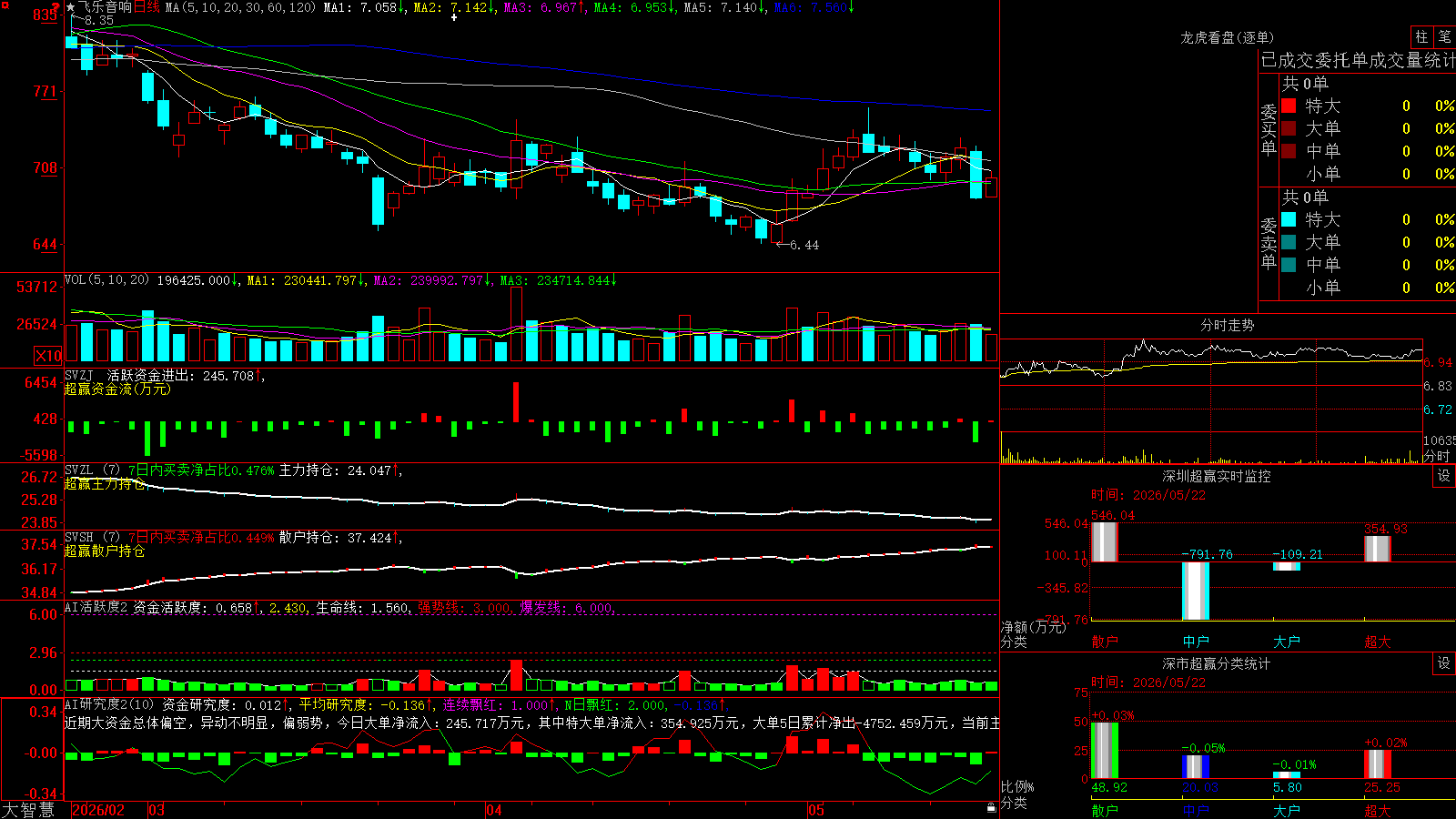Click the MA3: 6.967 value
The image size is (1456, 819).
click(545, 7)
